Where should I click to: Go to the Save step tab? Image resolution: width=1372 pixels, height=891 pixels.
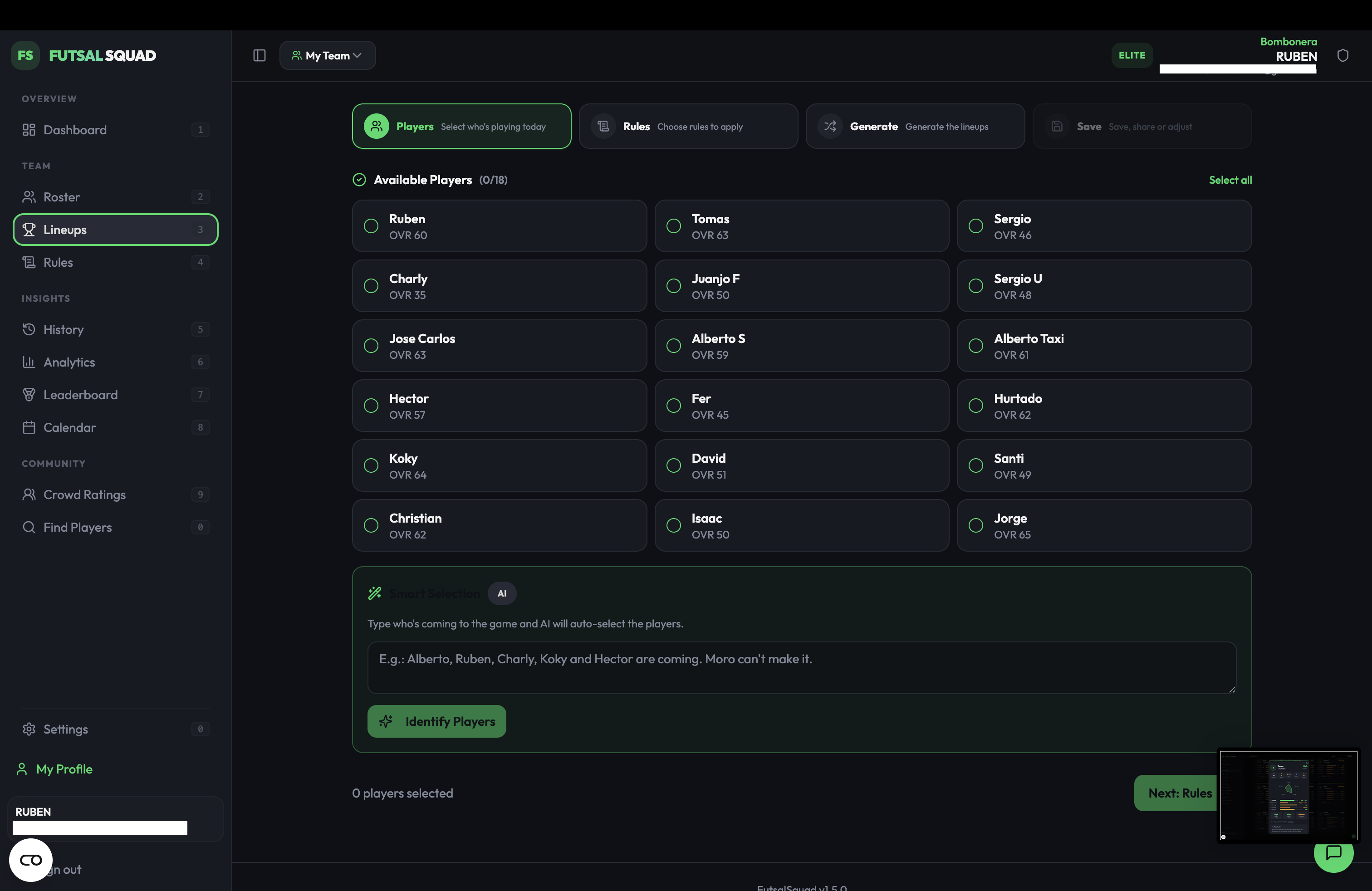pyautogui.click(x=1142, y=126)
